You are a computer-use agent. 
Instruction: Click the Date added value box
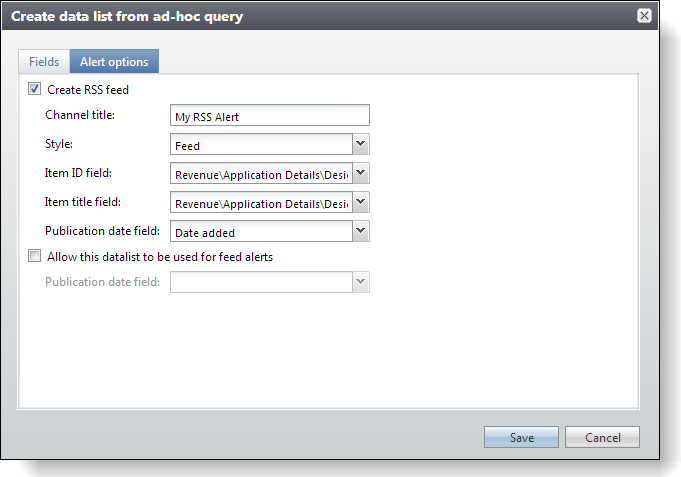[x=261, y=232]
